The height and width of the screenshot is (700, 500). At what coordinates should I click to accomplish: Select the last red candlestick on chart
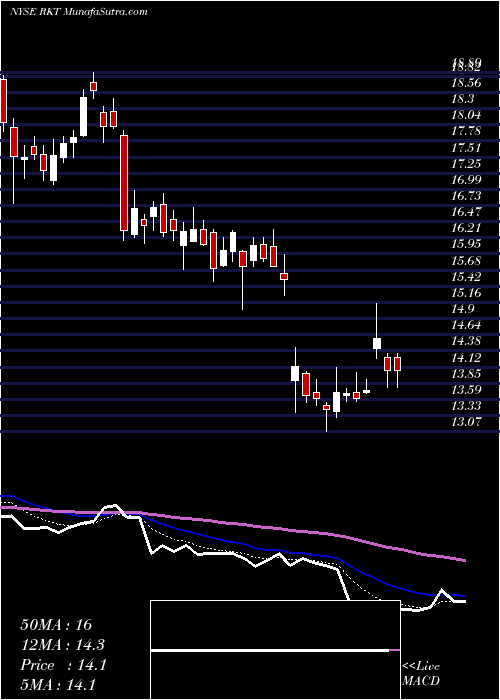click(x=397, y=364)
